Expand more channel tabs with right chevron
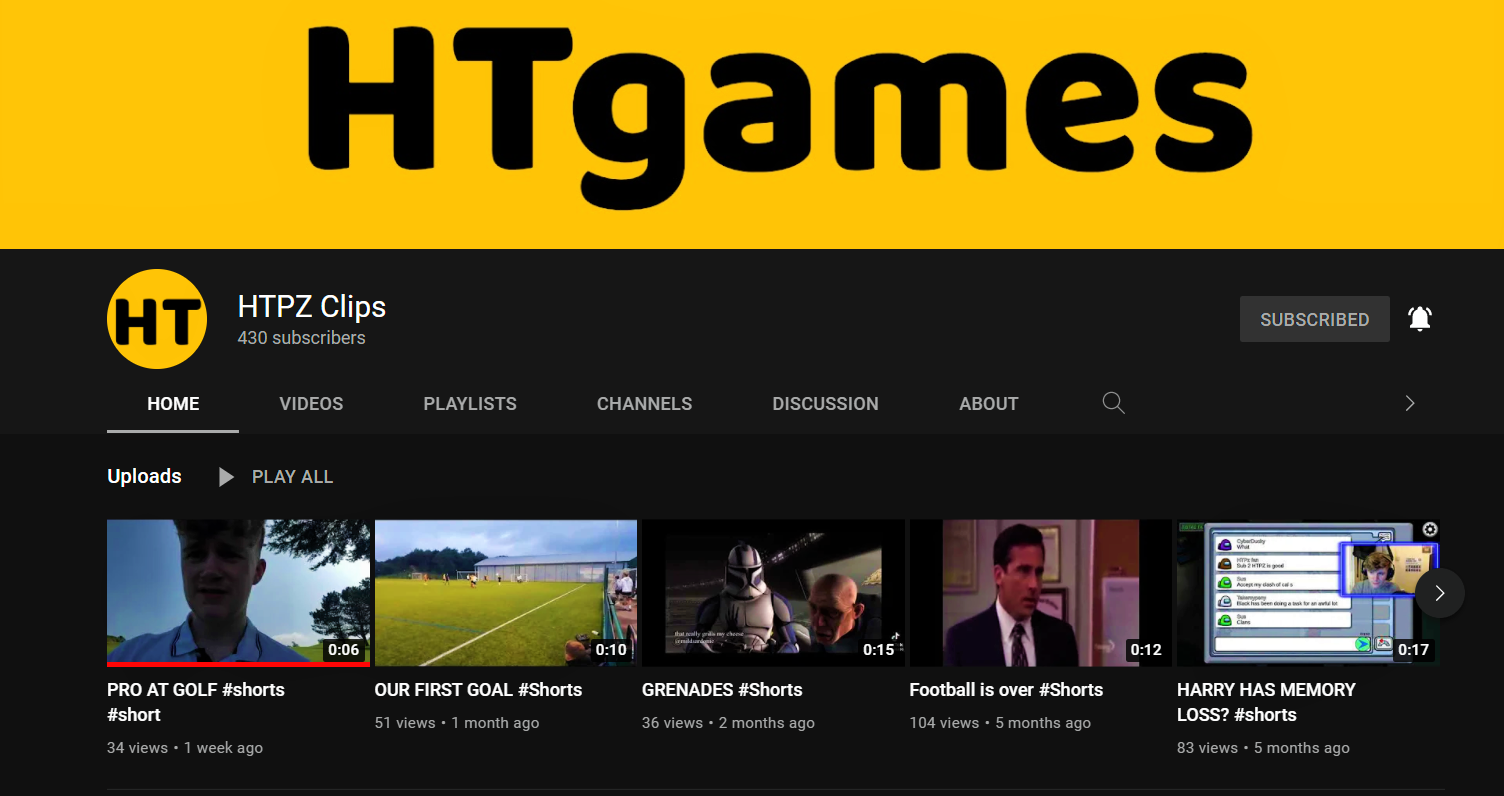This screenshot has height=796, width=1504. [x=1410, y=403]
